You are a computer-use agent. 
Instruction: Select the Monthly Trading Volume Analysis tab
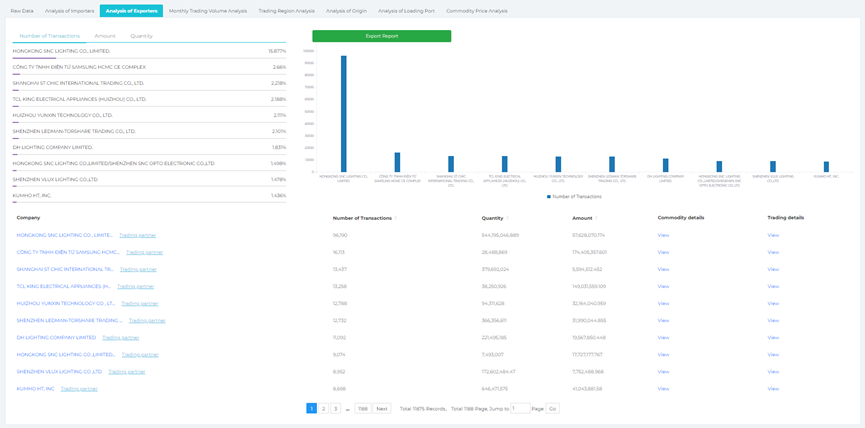(207, 11)
